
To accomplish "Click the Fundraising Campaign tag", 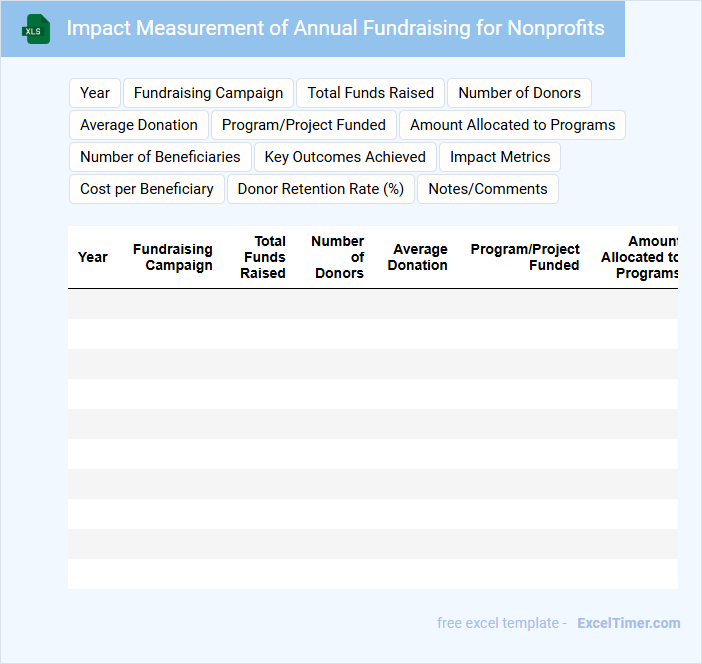I will click(x=208, y=93).
